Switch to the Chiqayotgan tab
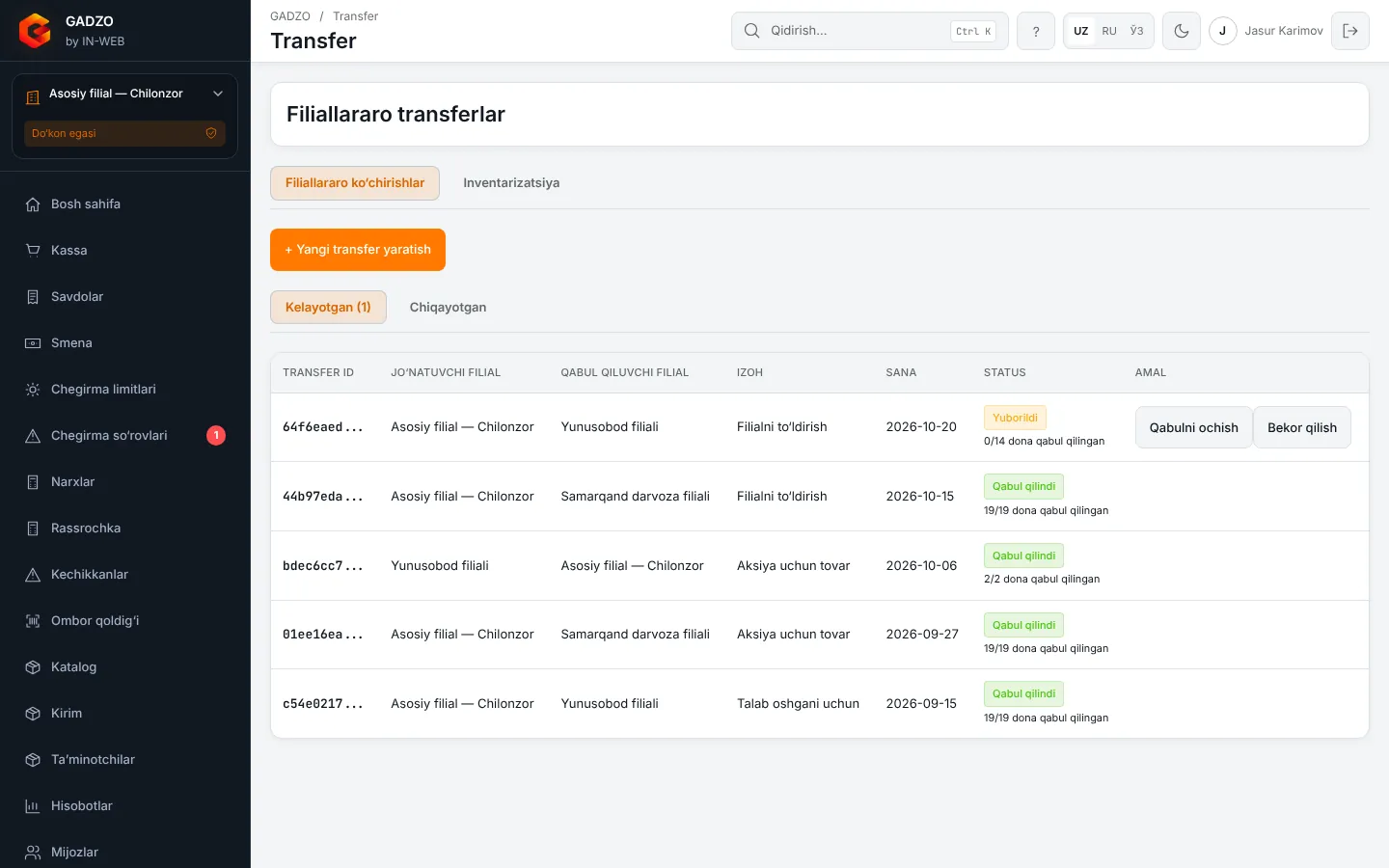Screen dimensions: 1389x868 pos(448,308)
